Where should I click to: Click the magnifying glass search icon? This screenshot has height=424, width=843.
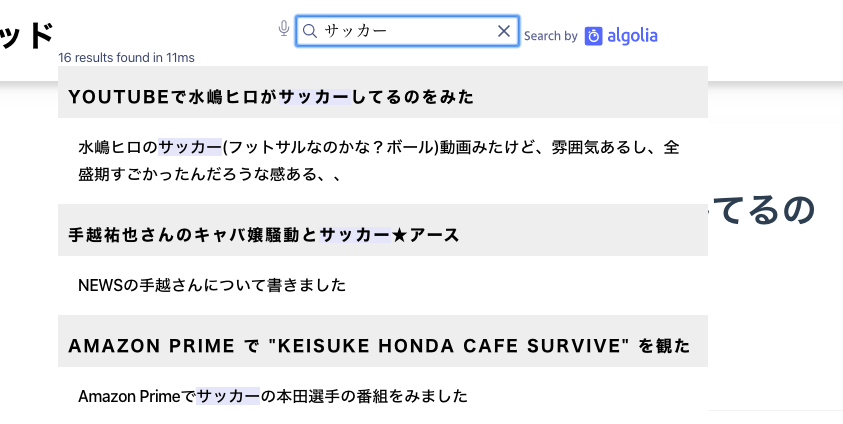point(310,31)
